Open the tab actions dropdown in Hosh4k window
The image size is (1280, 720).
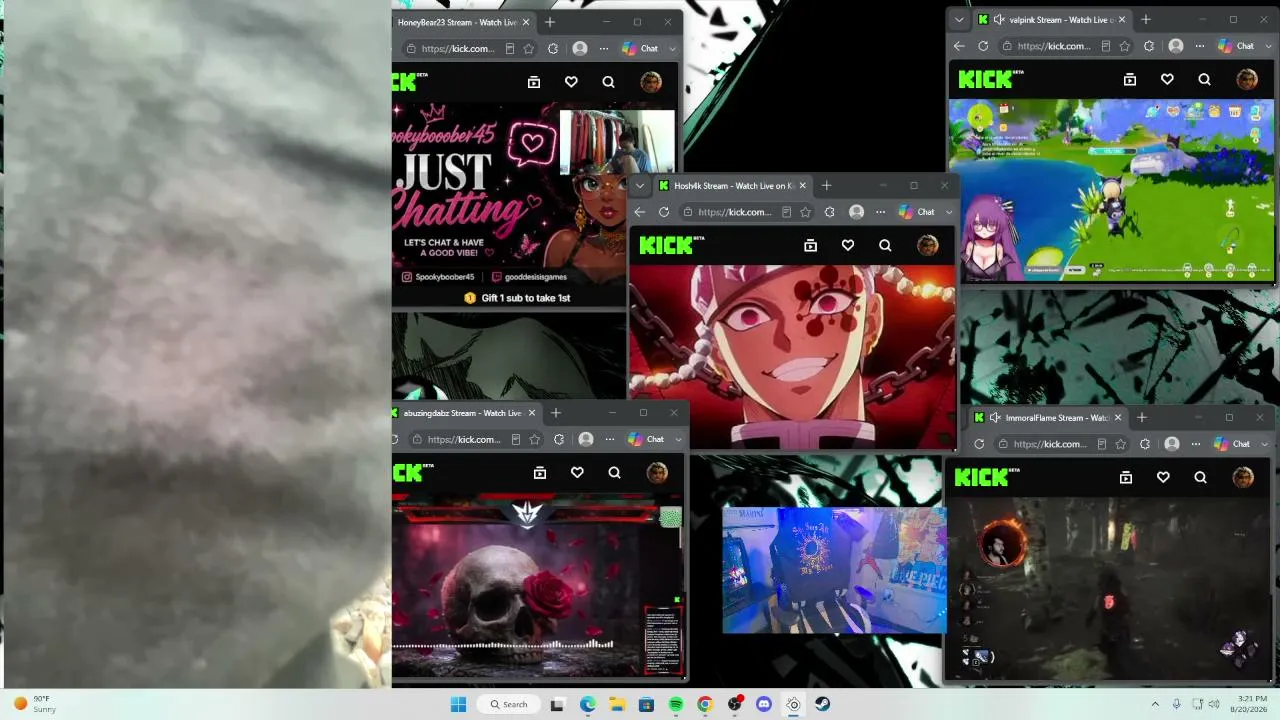639,186
